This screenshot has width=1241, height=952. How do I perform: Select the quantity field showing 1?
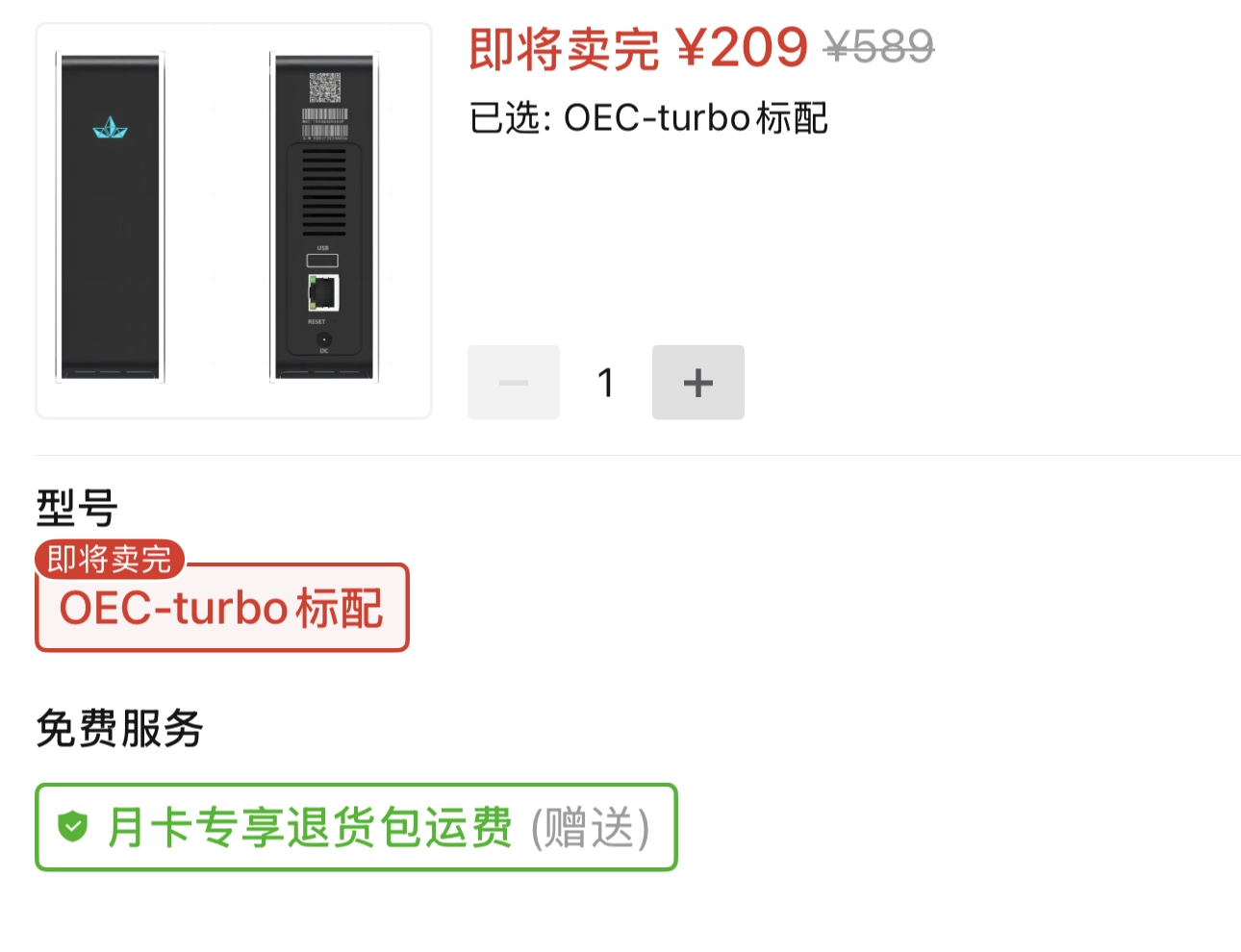[605, 383]
